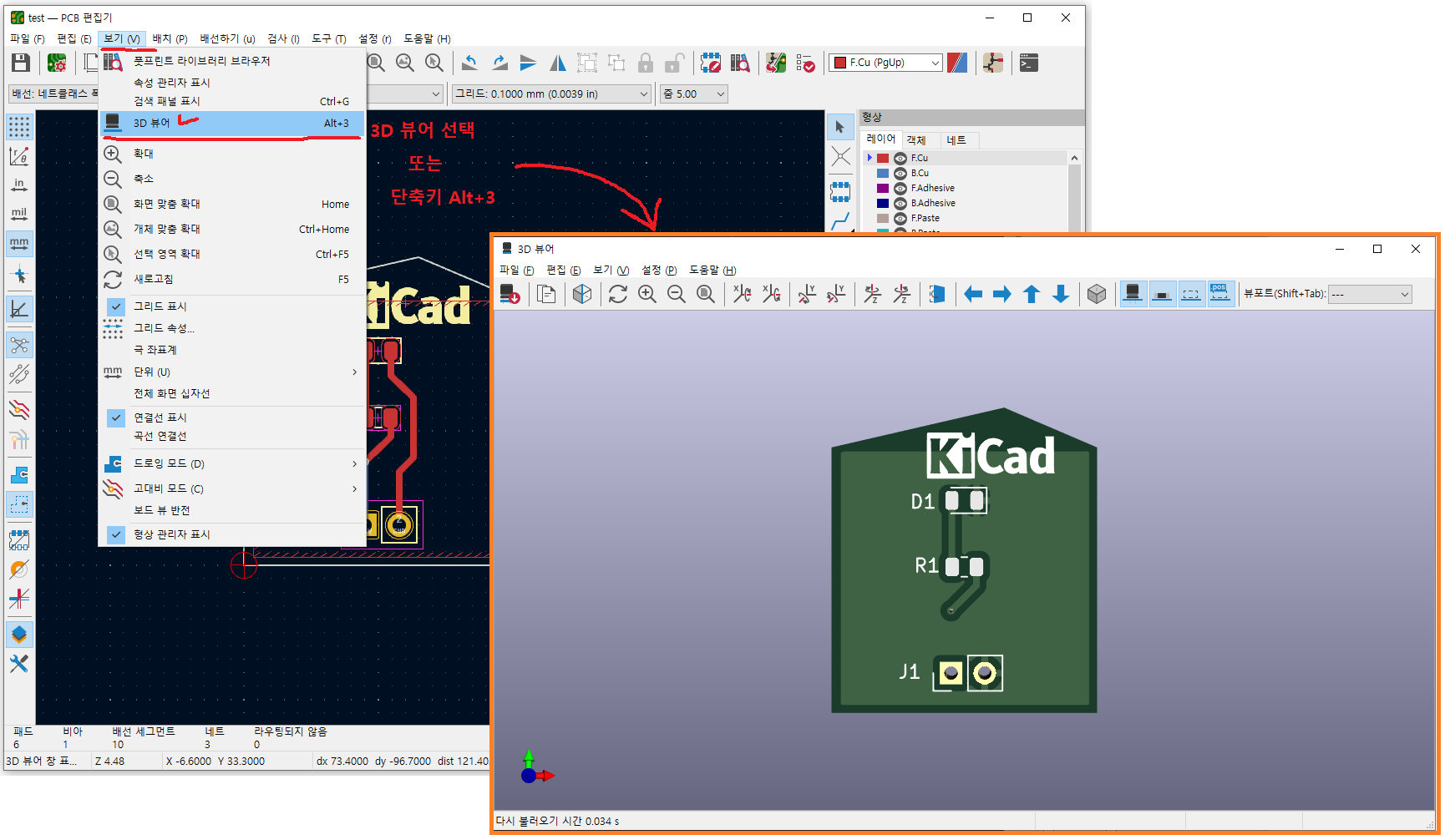Toggle visibility eye of B.Cu layer
Viewport: 1445px width, 840px height.
(x=900, y=174)
